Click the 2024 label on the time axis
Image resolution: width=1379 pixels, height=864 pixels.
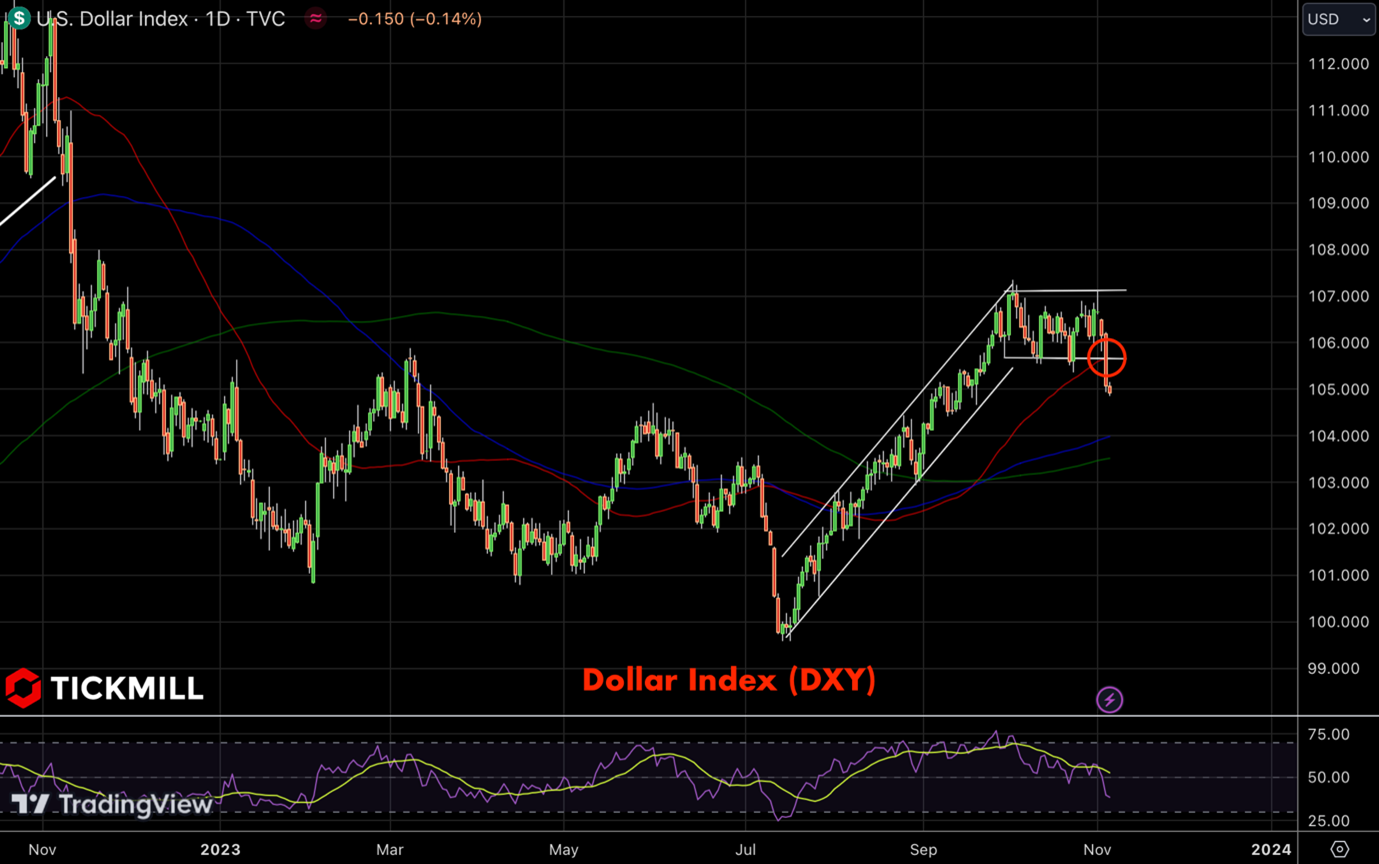click(x=1271, y=850)
